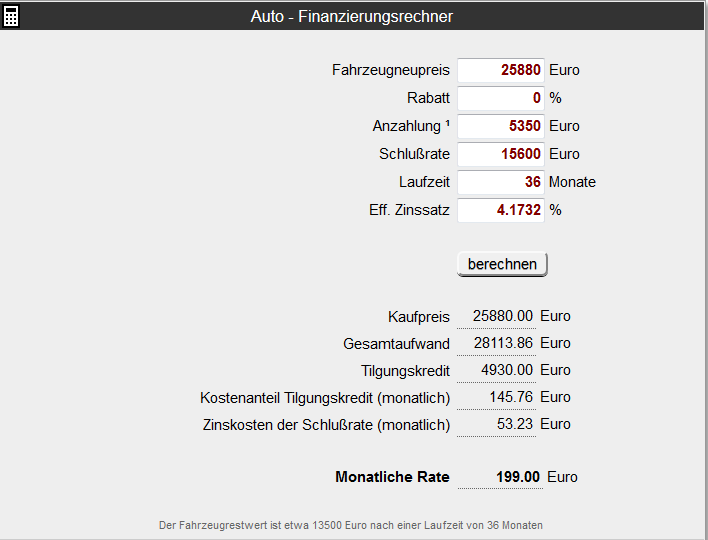This screenshot has width=708, height=540.
Task: Click the berechnen button
Action: [x=502, y=264]
